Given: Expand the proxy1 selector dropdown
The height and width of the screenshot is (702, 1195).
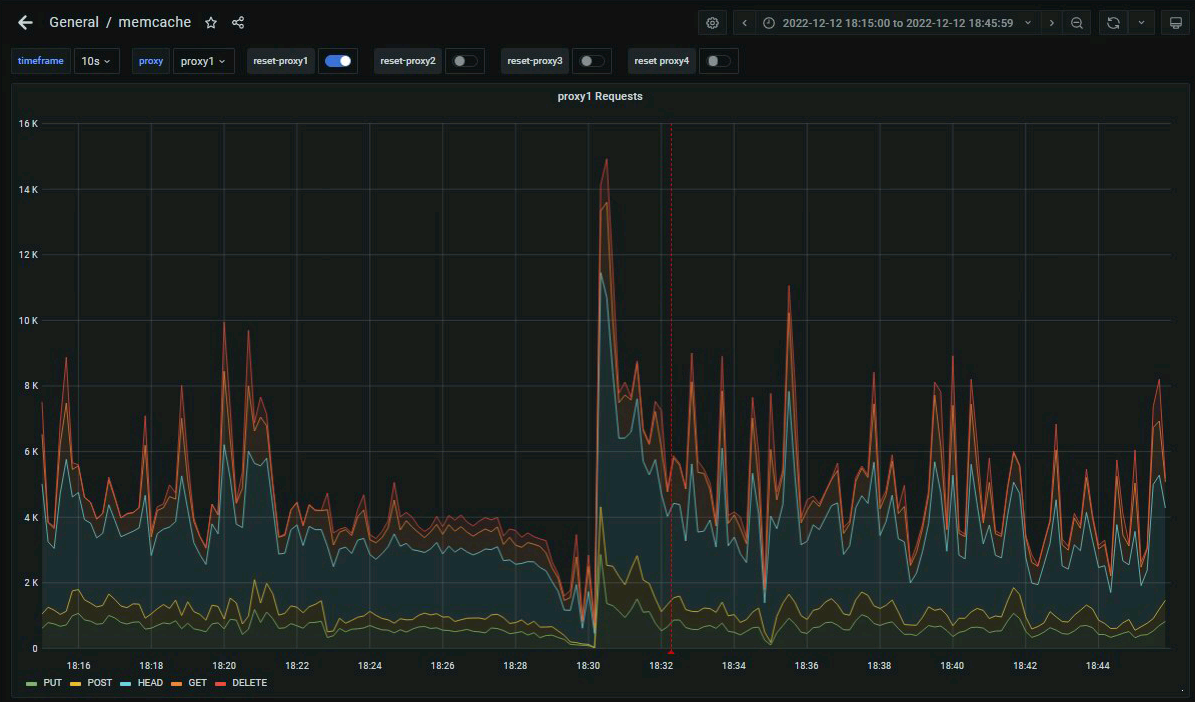Looking at the screenshot, I should click(203, 61).
